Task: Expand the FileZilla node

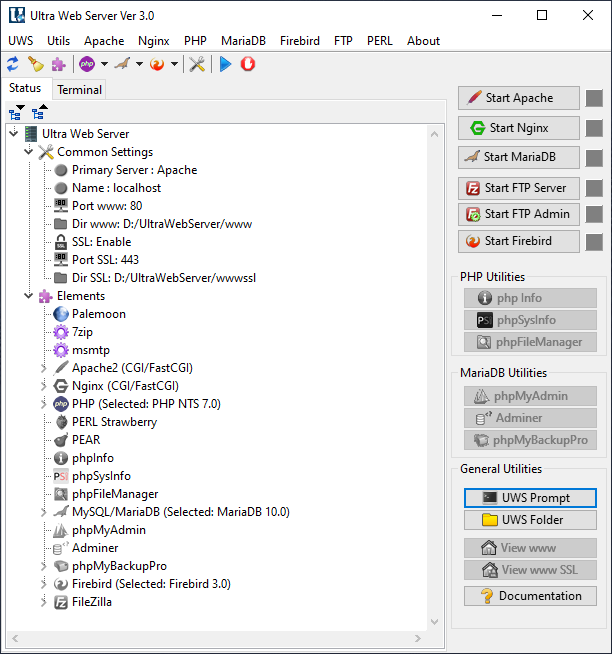Action: (x=44, y=602)
